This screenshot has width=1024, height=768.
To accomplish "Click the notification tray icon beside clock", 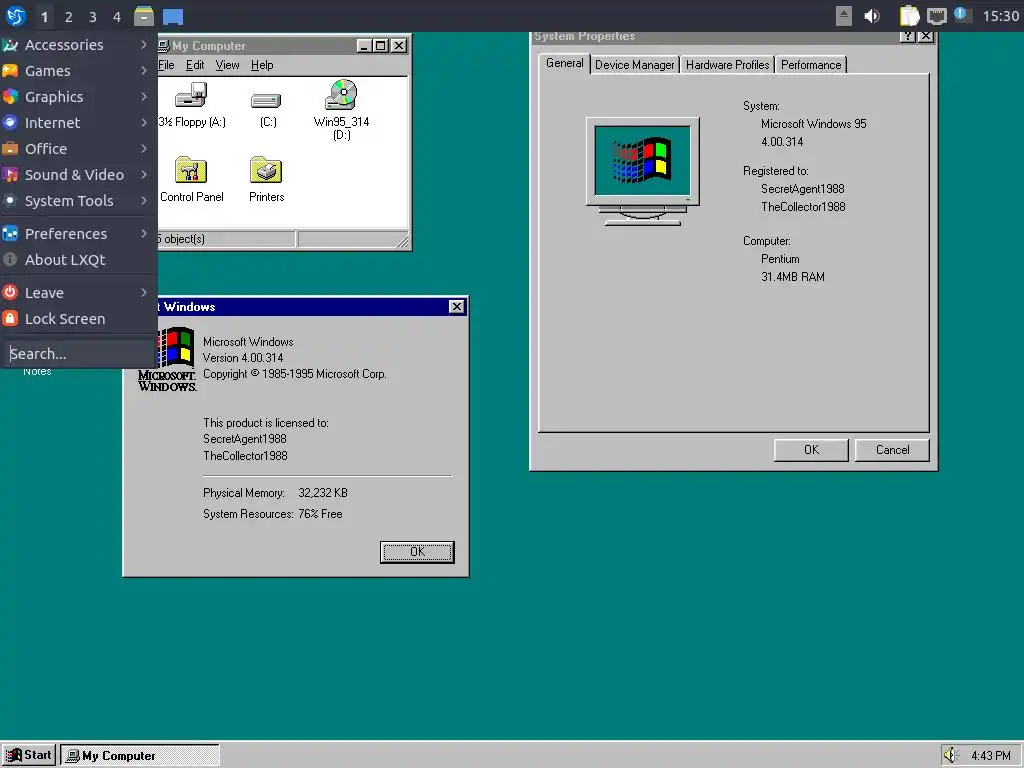I will [x=963, y=16].
